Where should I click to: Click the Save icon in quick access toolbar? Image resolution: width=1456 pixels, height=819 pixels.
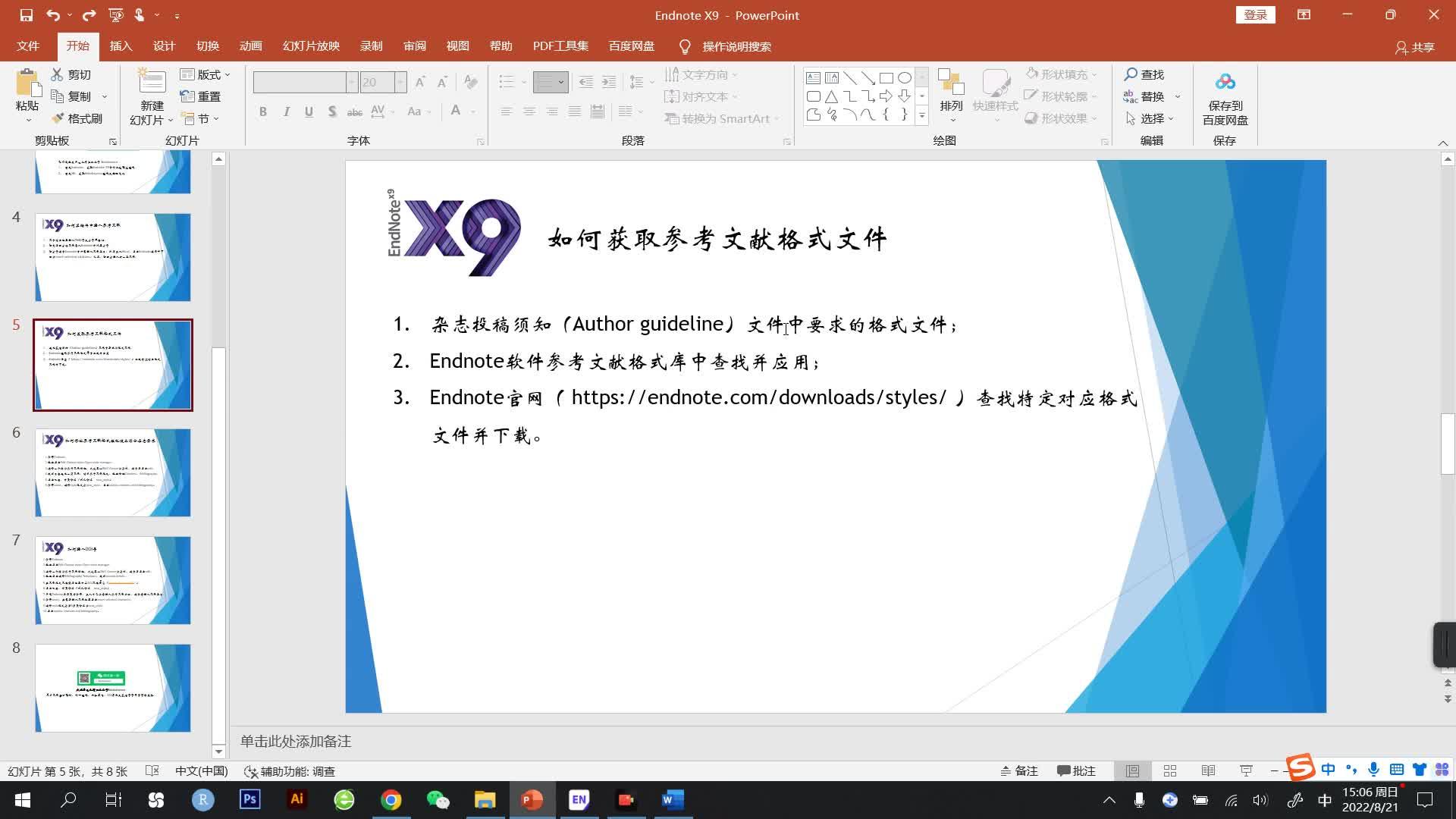[26, 15]
